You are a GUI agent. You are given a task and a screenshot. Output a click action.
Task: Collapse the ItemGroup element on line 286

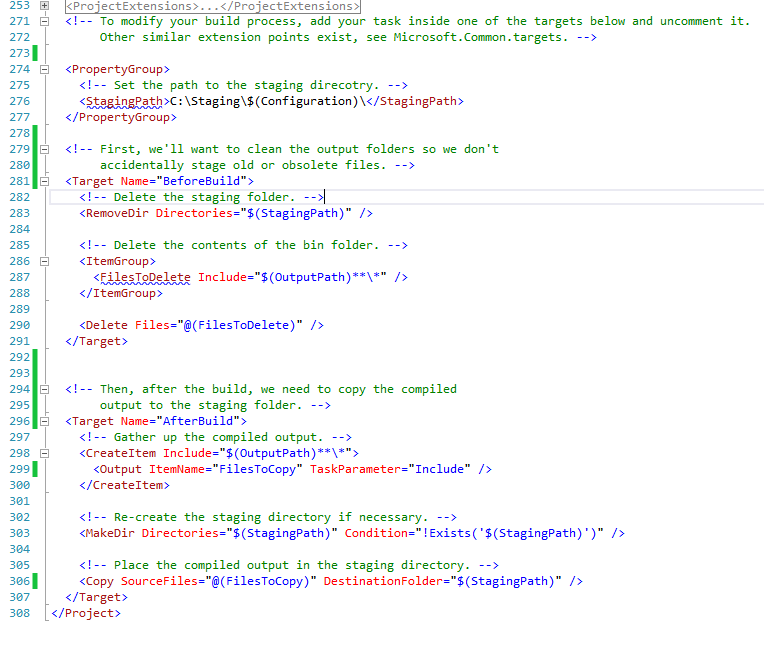click(x=44, y=261)
